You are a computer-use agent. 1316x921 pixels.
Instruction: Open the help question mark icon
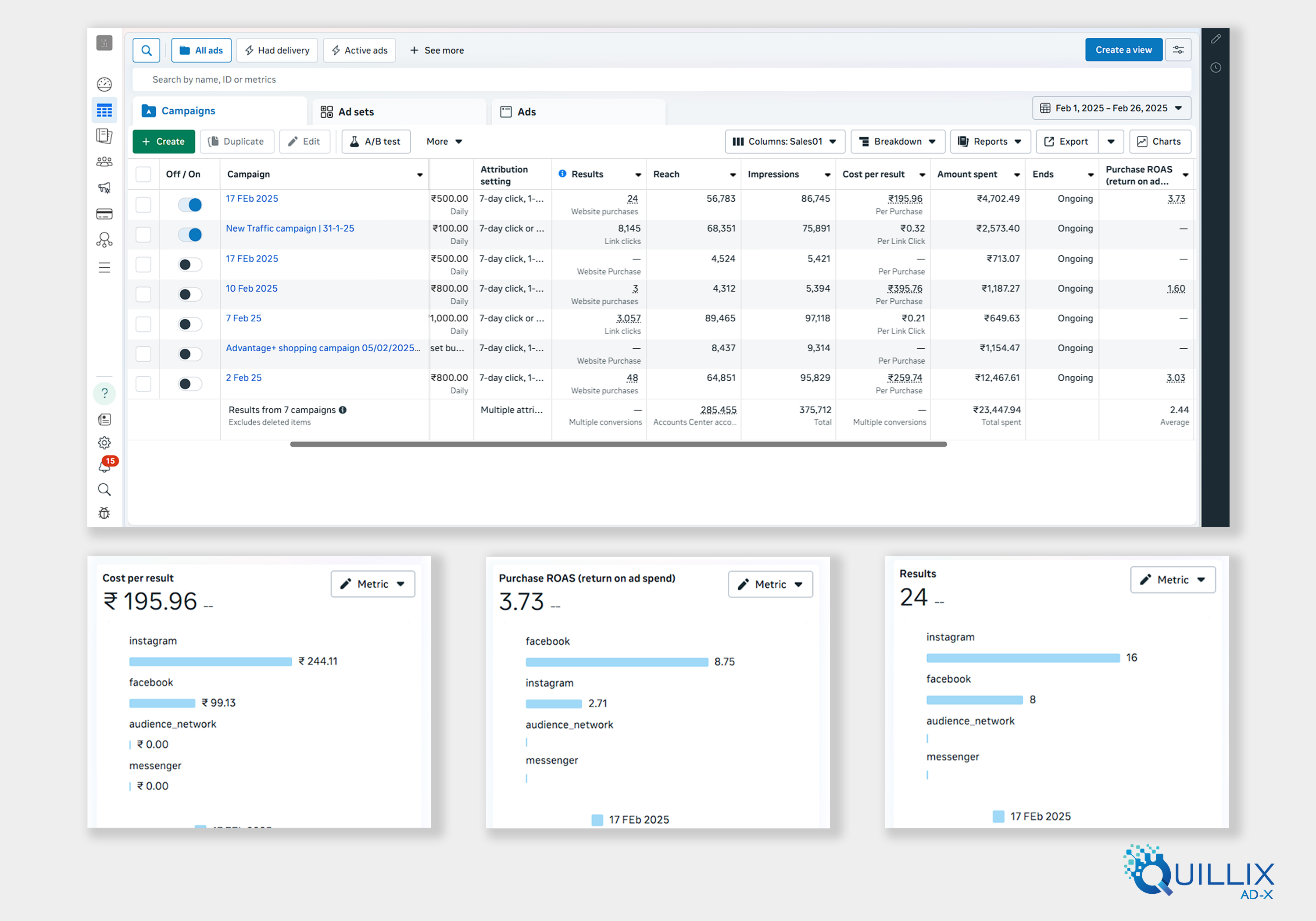[104, 393]
